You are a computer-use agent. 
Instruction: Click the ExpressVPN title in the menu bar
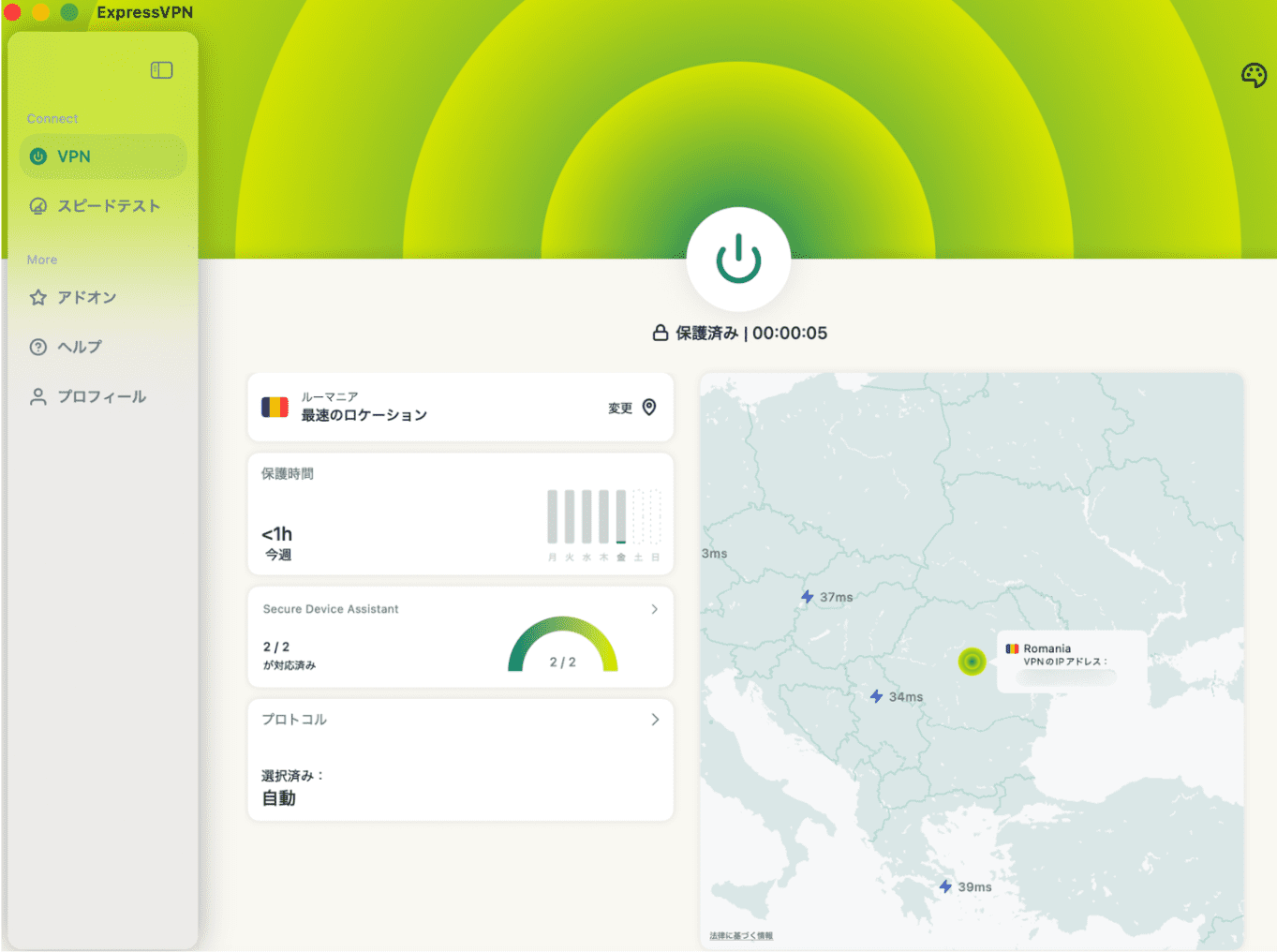pyautogui.click(x=144, y=12)
